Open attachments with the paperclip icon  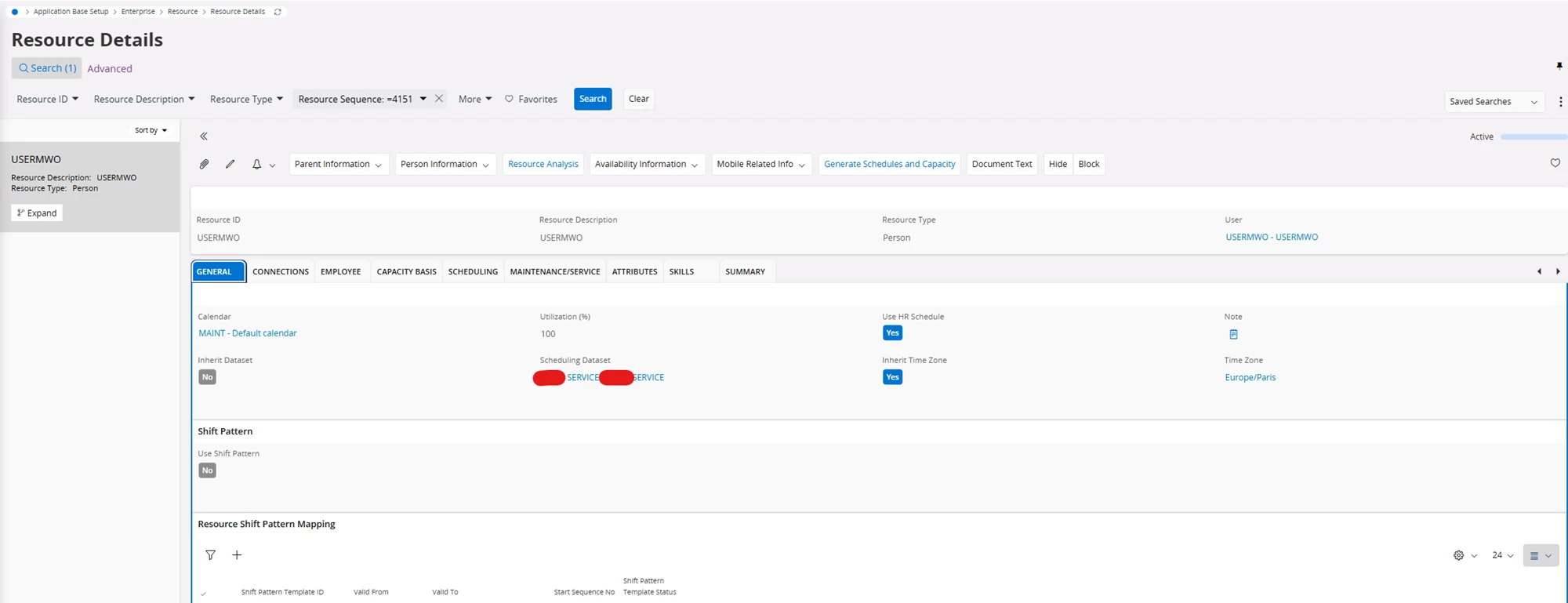(204, 164)
